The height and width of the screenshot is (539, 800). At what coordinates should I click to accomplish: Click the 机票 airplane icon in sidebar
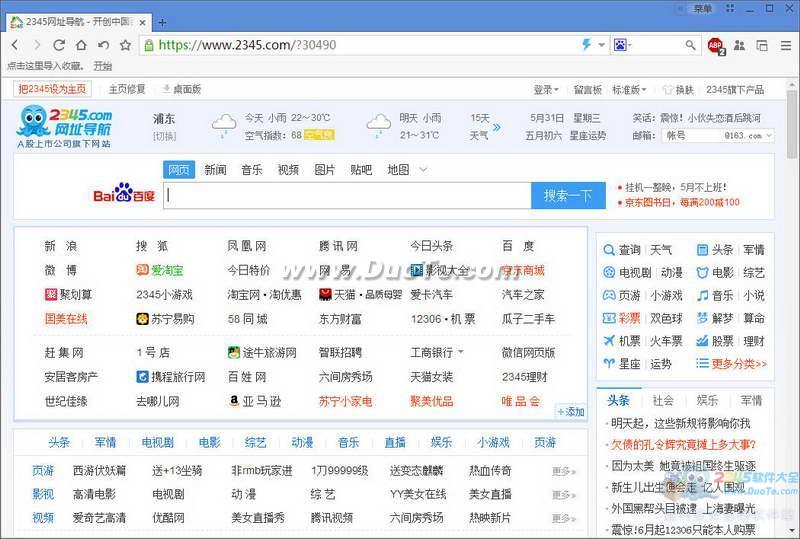[609, 341]
